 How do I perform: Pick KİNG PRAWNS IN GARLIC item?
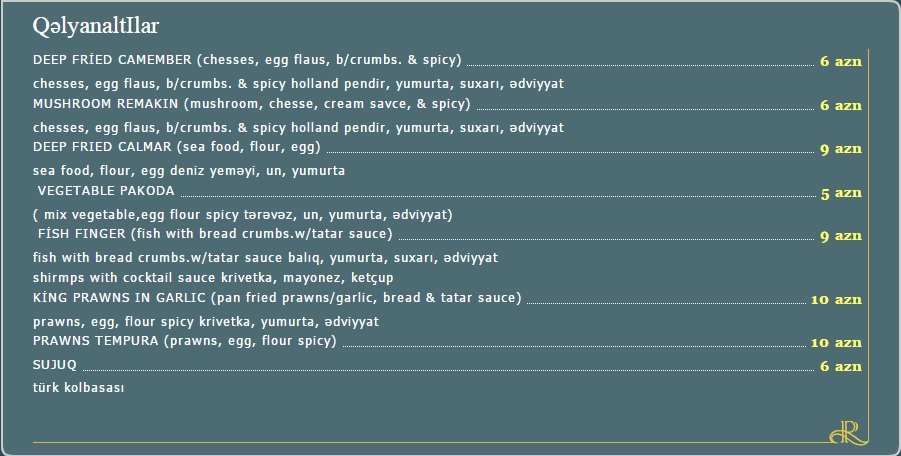pyautogui.click(x=277, y=298)
